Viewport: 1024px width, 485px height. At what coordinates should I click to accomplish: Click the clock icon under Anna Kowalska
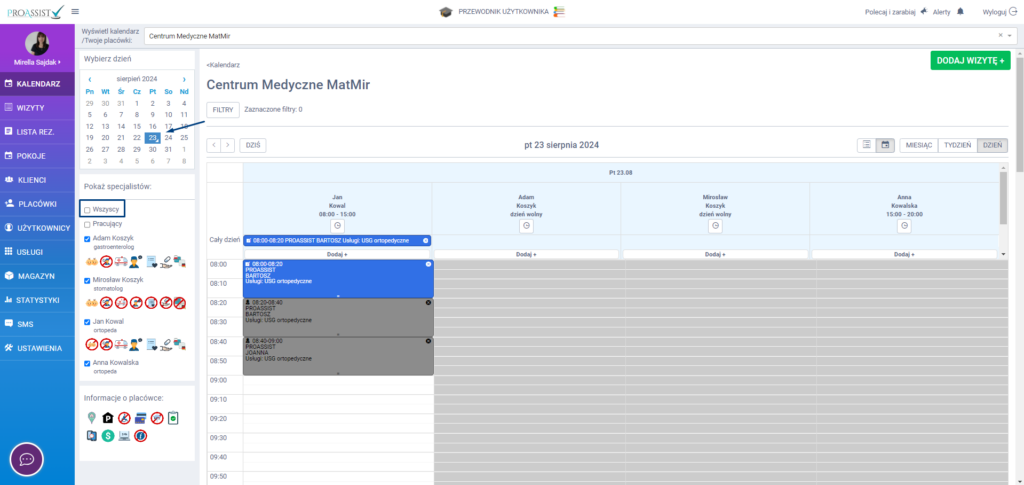pyautogui.click(x=904, y=226)
